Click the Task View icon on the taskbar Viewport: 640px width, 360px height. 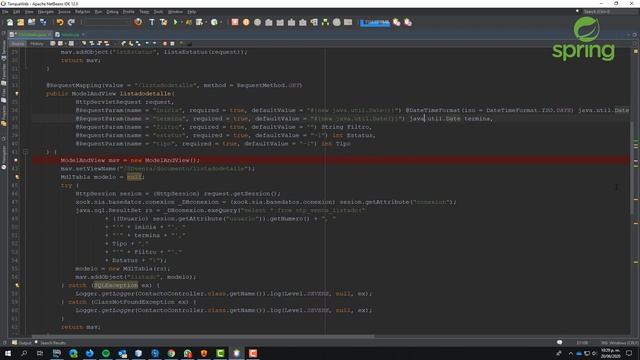pos(40,353)
